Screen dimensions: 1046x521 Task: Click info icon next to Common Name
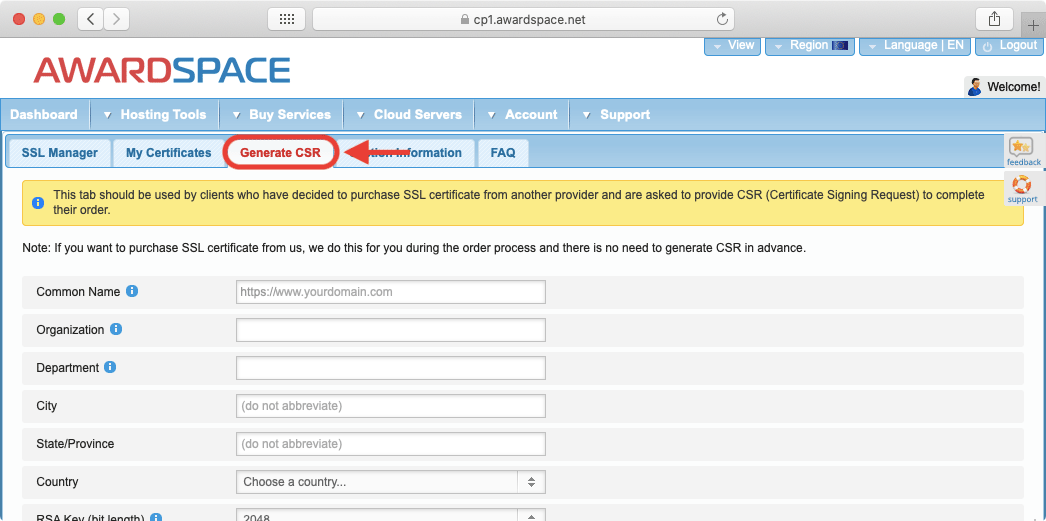132,292
